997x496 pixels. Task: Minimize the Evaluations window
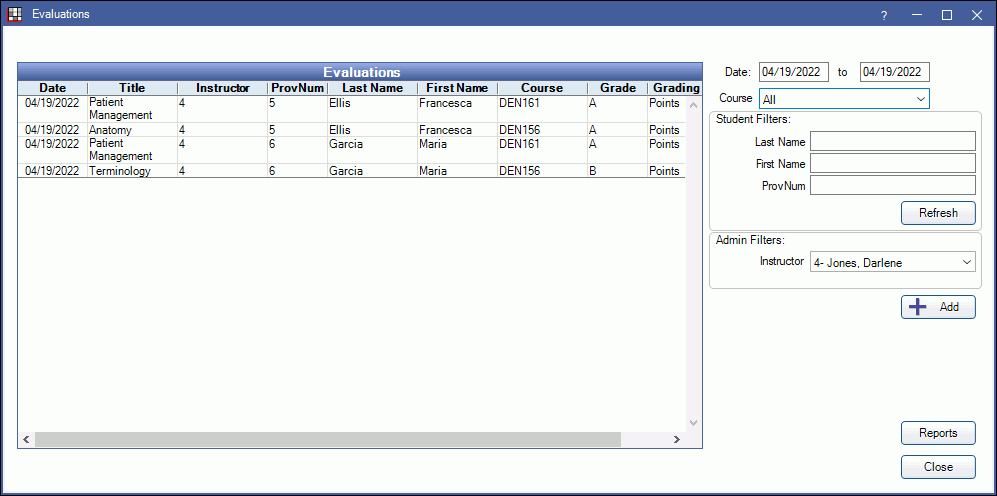coord(916,15)
